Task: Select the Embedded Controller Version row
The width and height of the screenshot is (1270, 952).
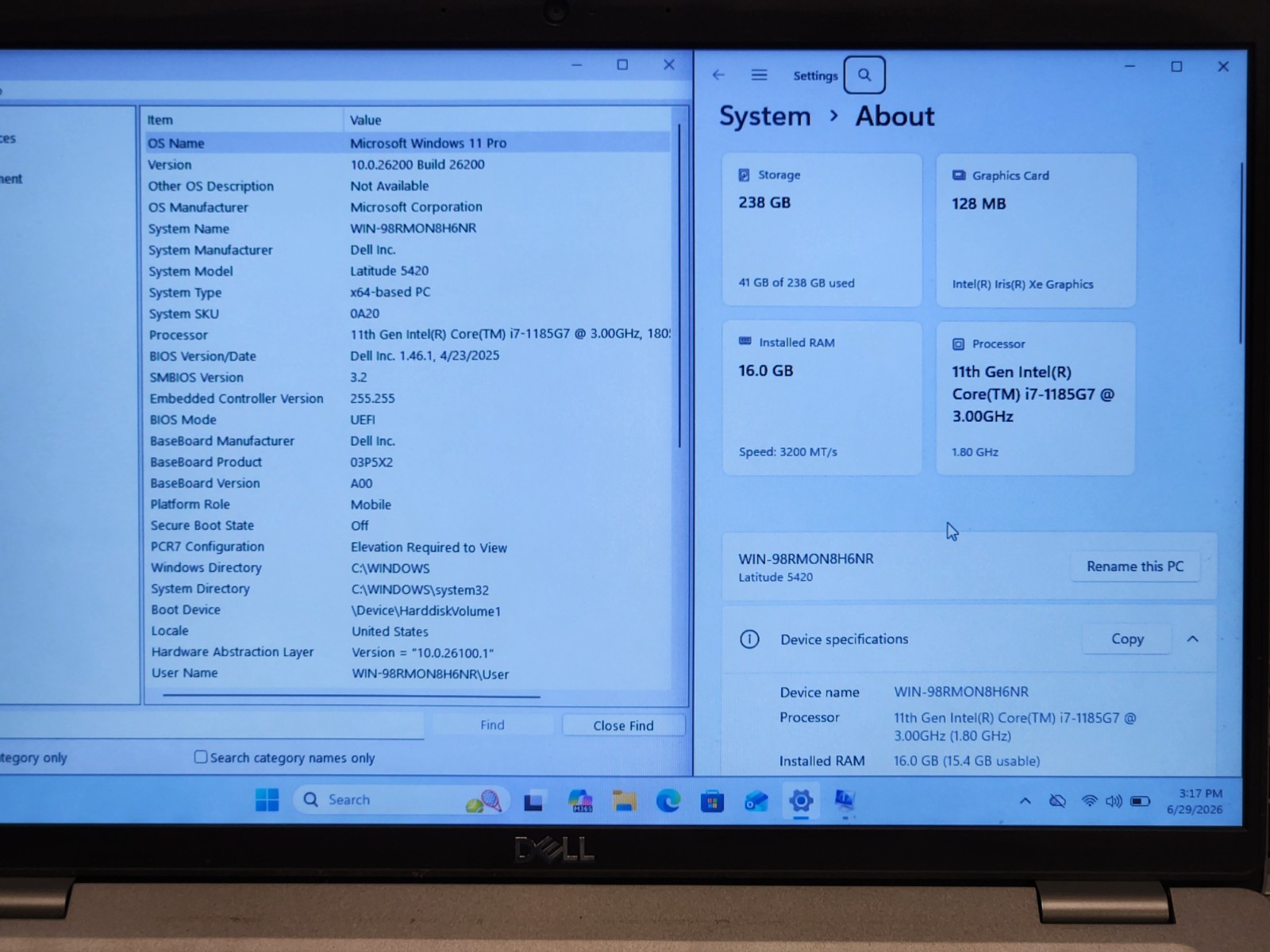Action: [x=409, y=398]
